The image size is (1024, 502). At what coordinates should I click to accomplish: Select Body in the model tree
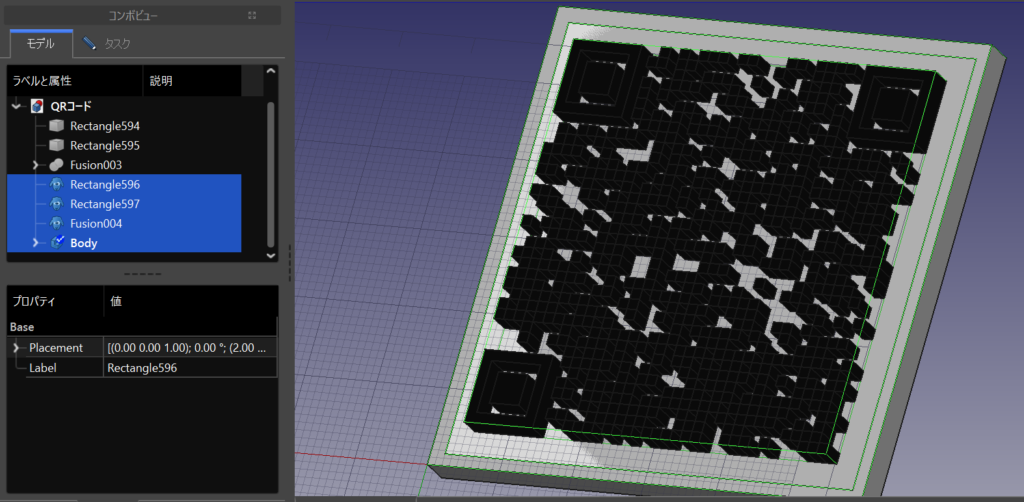click(x=83, y=243)
